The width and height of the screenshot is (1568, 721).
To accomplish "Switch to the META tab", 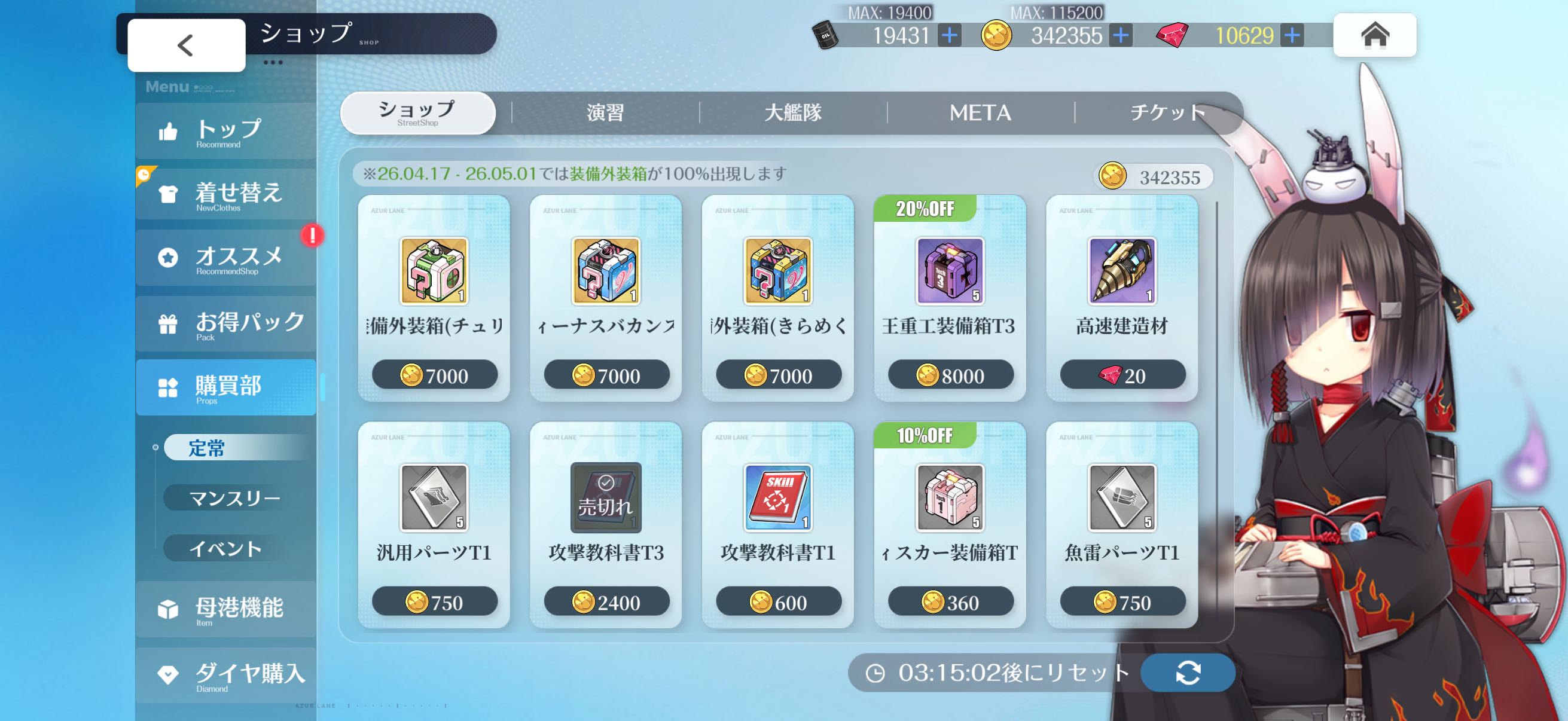I will tap(980, 112).
